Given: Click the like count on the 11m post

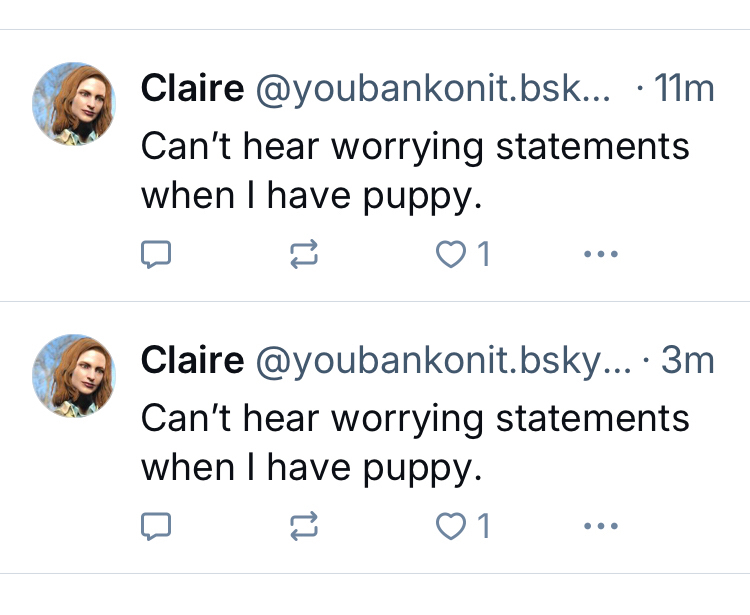Looking at the screenshot, I should click(484, 255).
